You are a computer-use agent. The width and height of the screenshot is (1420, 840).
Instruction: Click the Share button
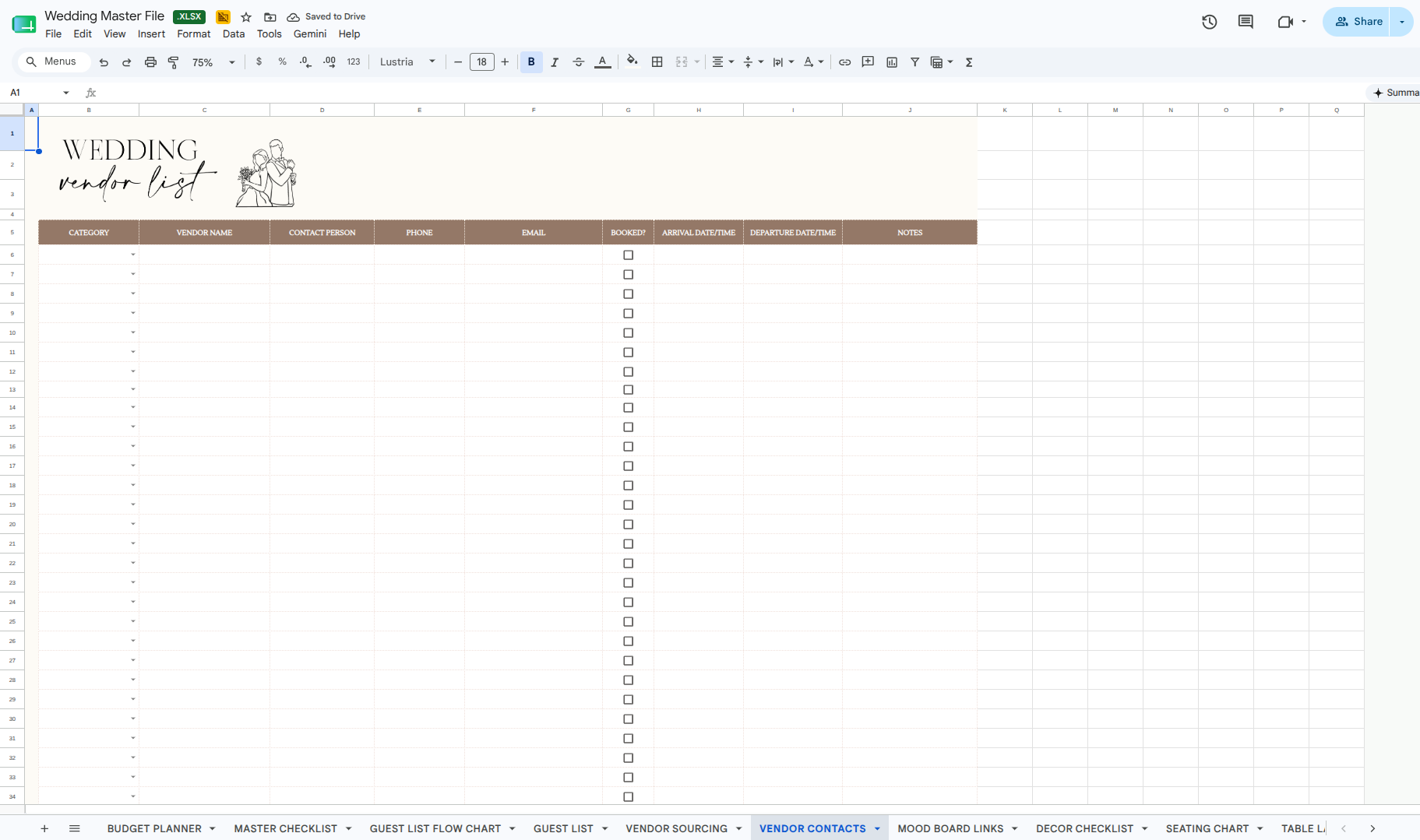tap(1358, 22)
